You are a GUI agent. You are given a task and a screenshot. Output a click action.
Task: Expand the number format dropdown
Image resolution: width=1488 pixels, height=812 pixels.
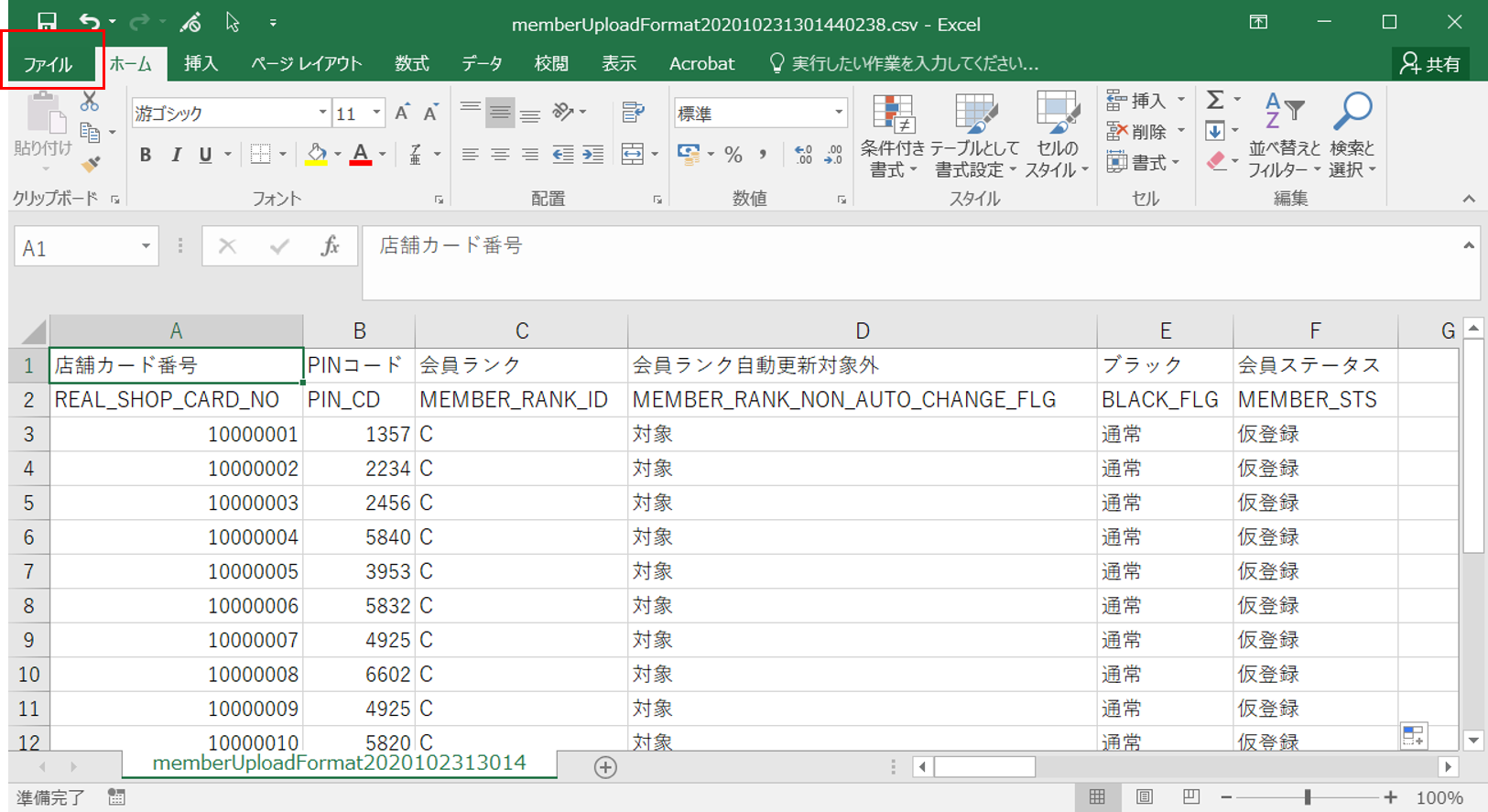838,114
